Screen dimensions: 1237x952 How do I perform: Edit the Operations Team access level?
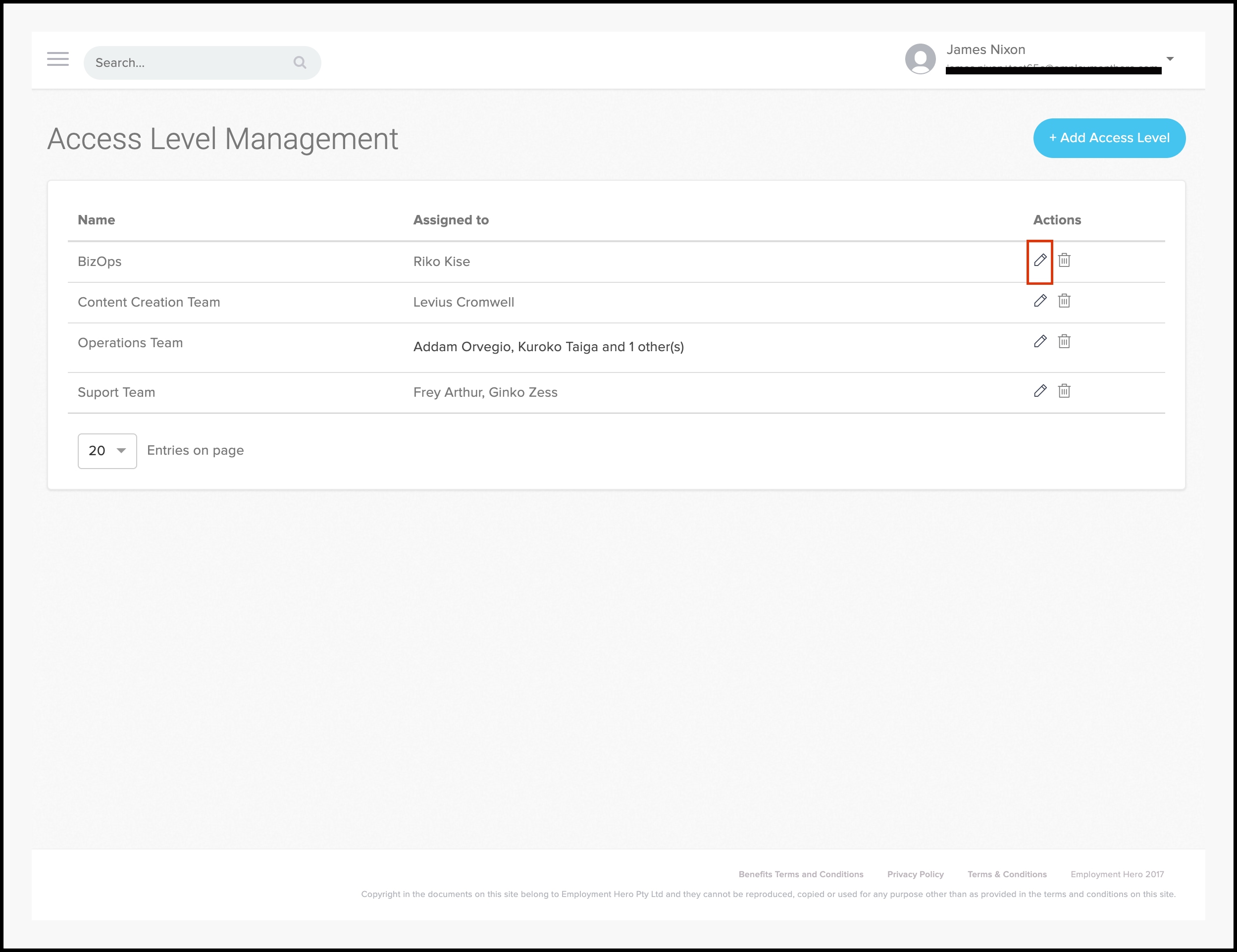click(1040, 342)
